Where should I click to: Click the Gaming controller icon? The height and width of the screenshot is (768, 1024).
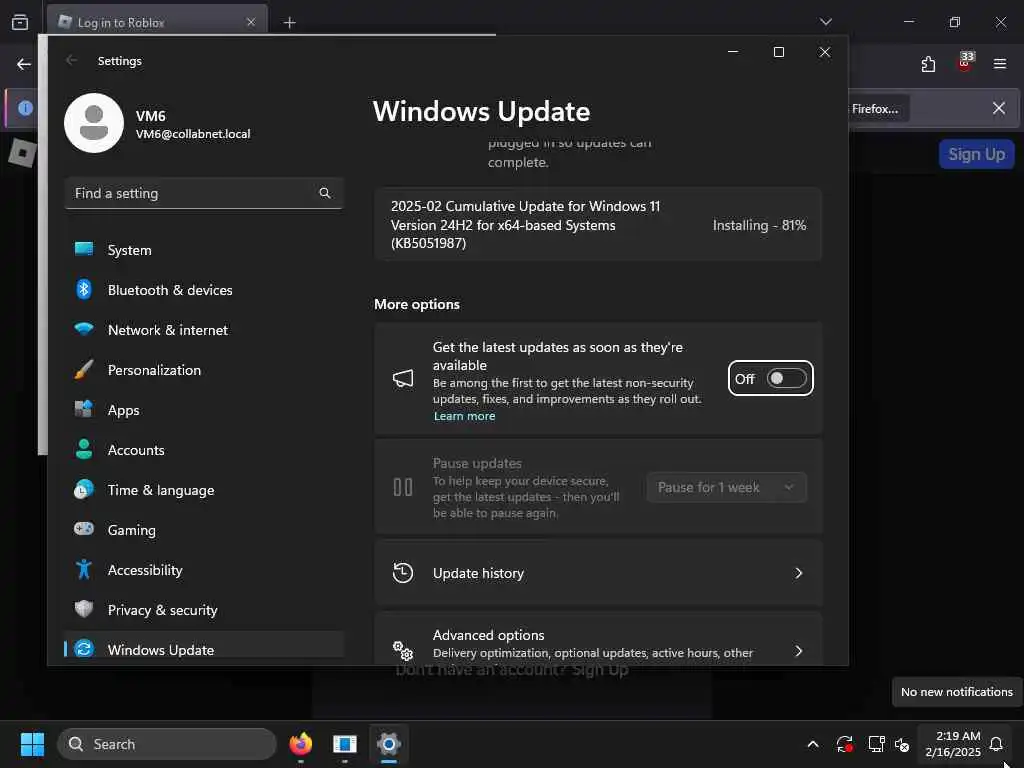pos(84,528)
